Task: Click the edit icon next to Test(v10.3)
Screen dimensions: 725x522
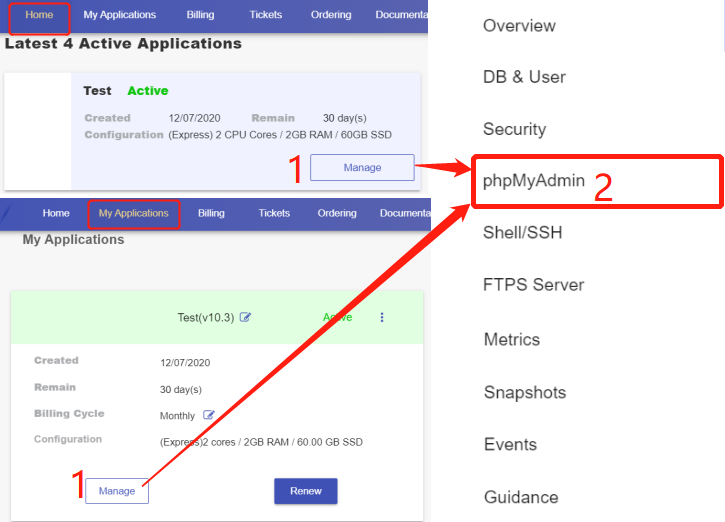Action: 246,318
